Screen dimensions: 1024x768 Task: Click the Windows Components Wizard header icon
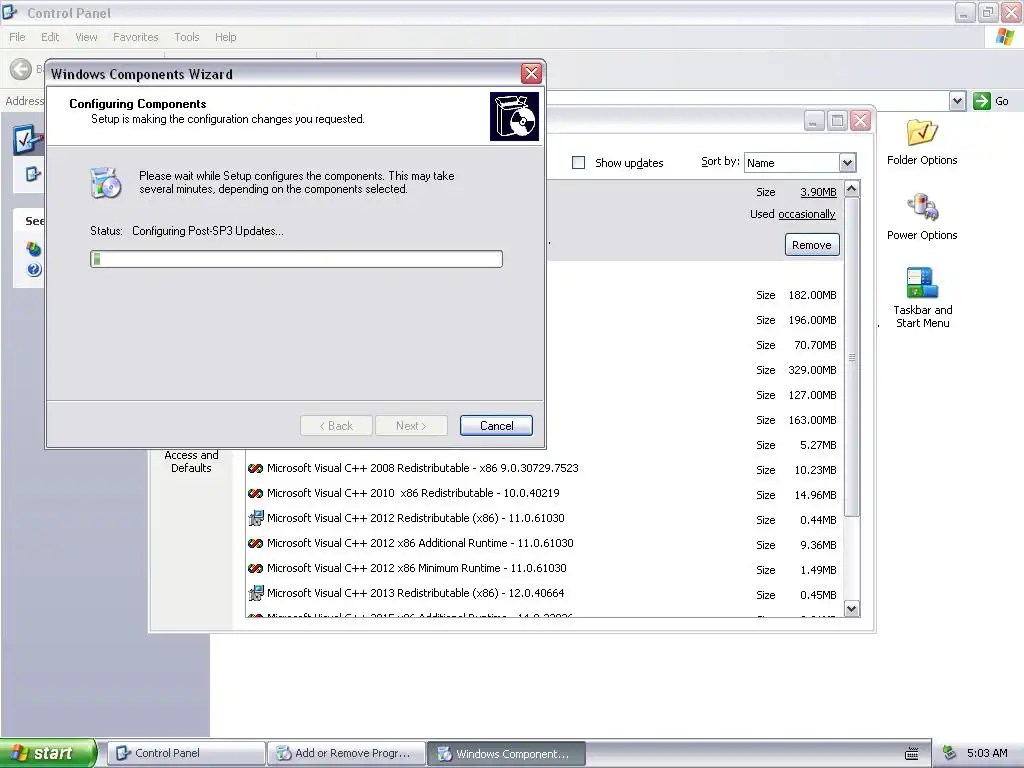click(x=515, y=116)
